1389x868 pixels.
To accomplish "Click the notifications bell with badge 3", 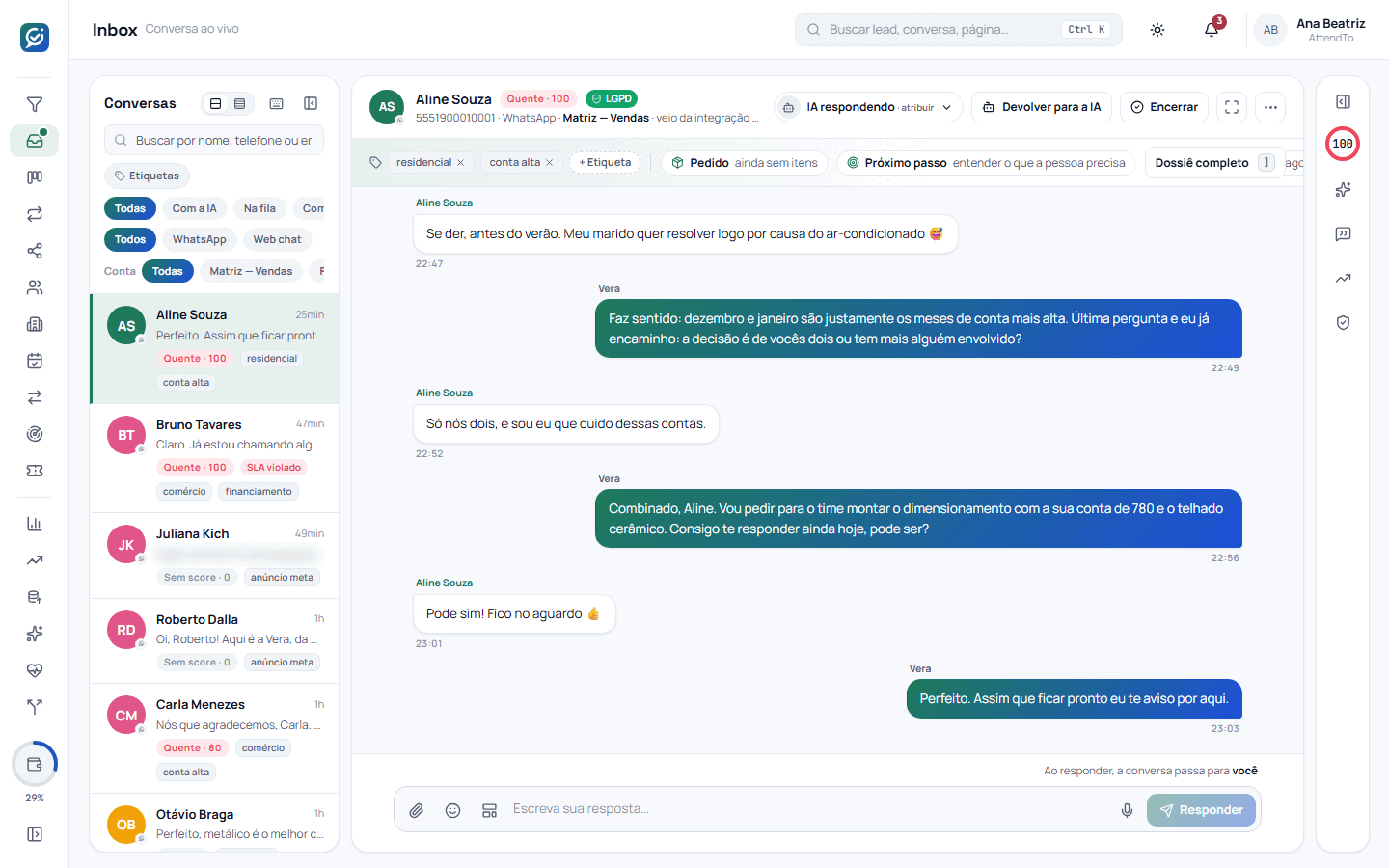I will click(1212, 30).
